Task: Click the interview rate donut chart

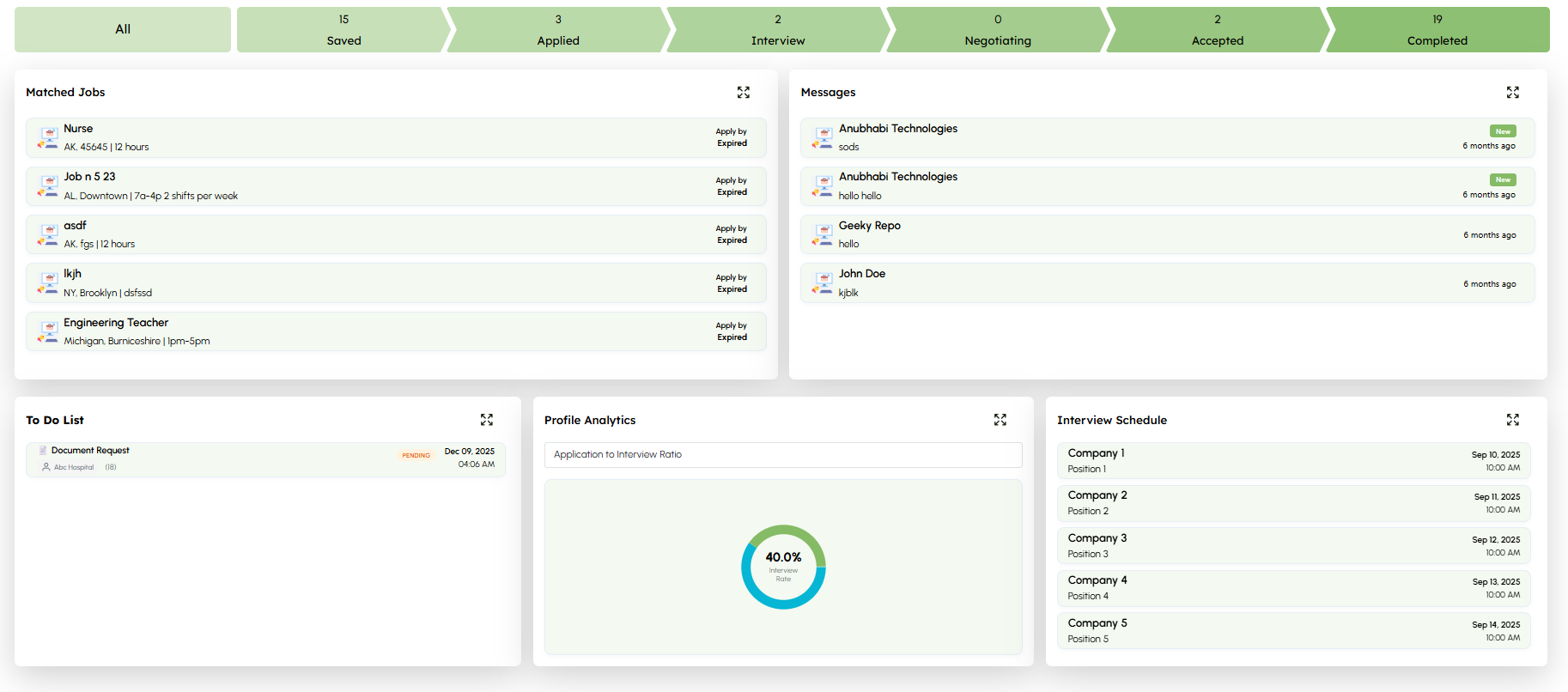Action: (782, 568)
